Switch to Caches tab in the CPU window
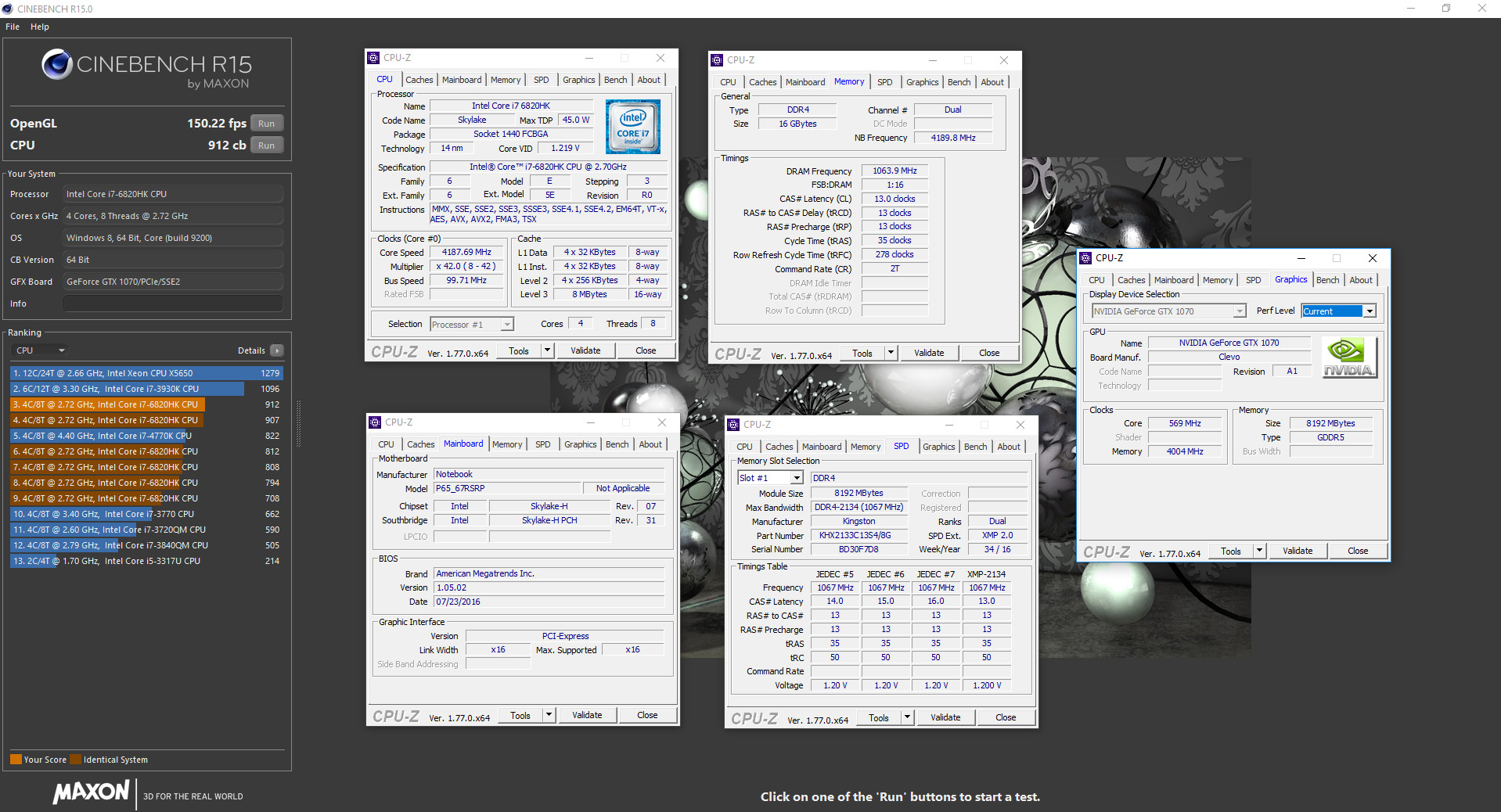This screenshot has width=1501, height=812. pos(419,80)
